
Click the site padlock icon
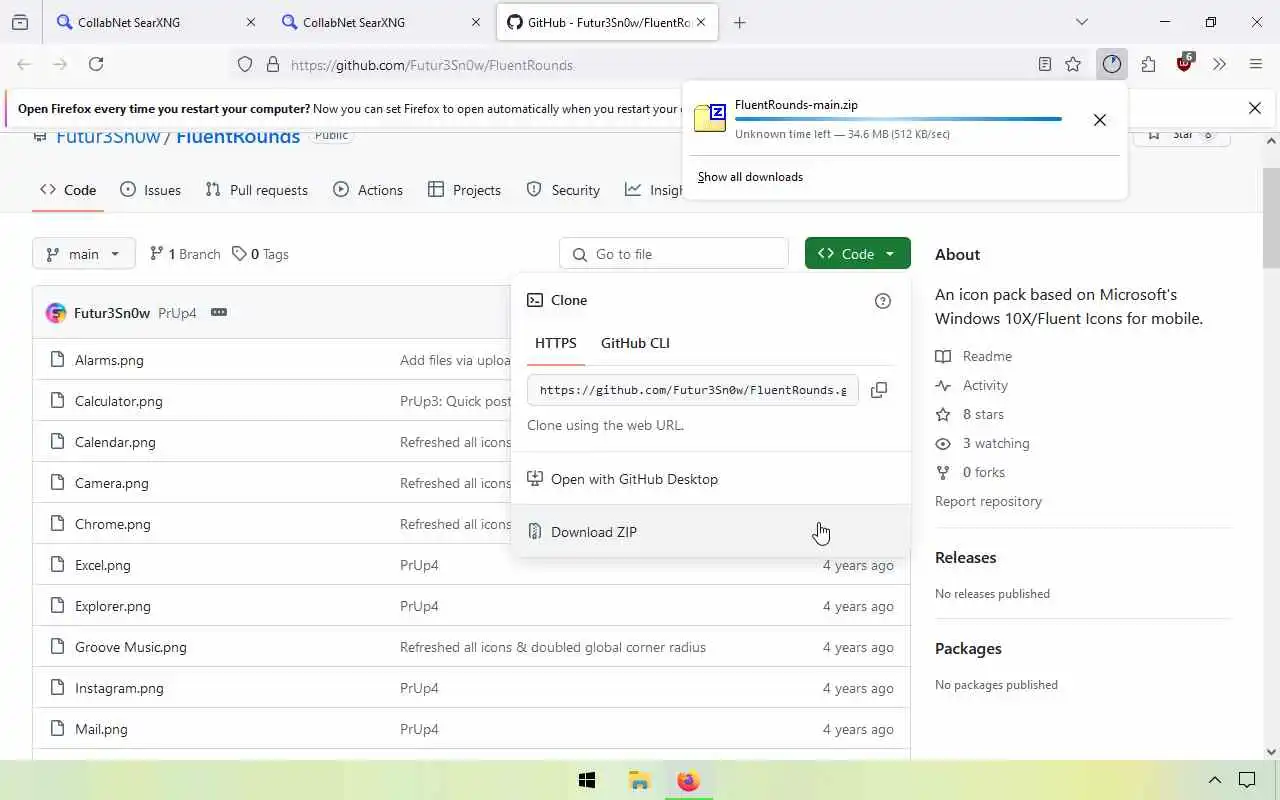click(x=272, y=65)
